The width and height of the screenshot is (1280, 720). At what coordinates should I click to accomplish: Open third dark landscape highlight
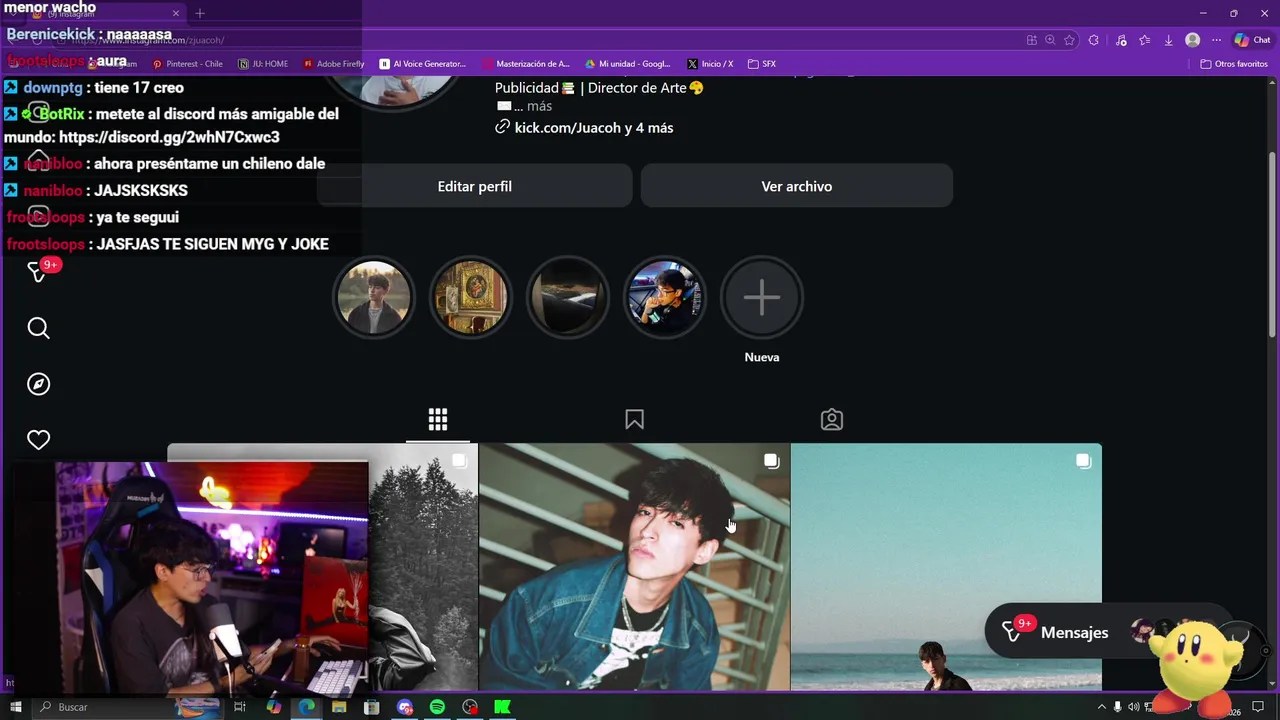[567, 297]
